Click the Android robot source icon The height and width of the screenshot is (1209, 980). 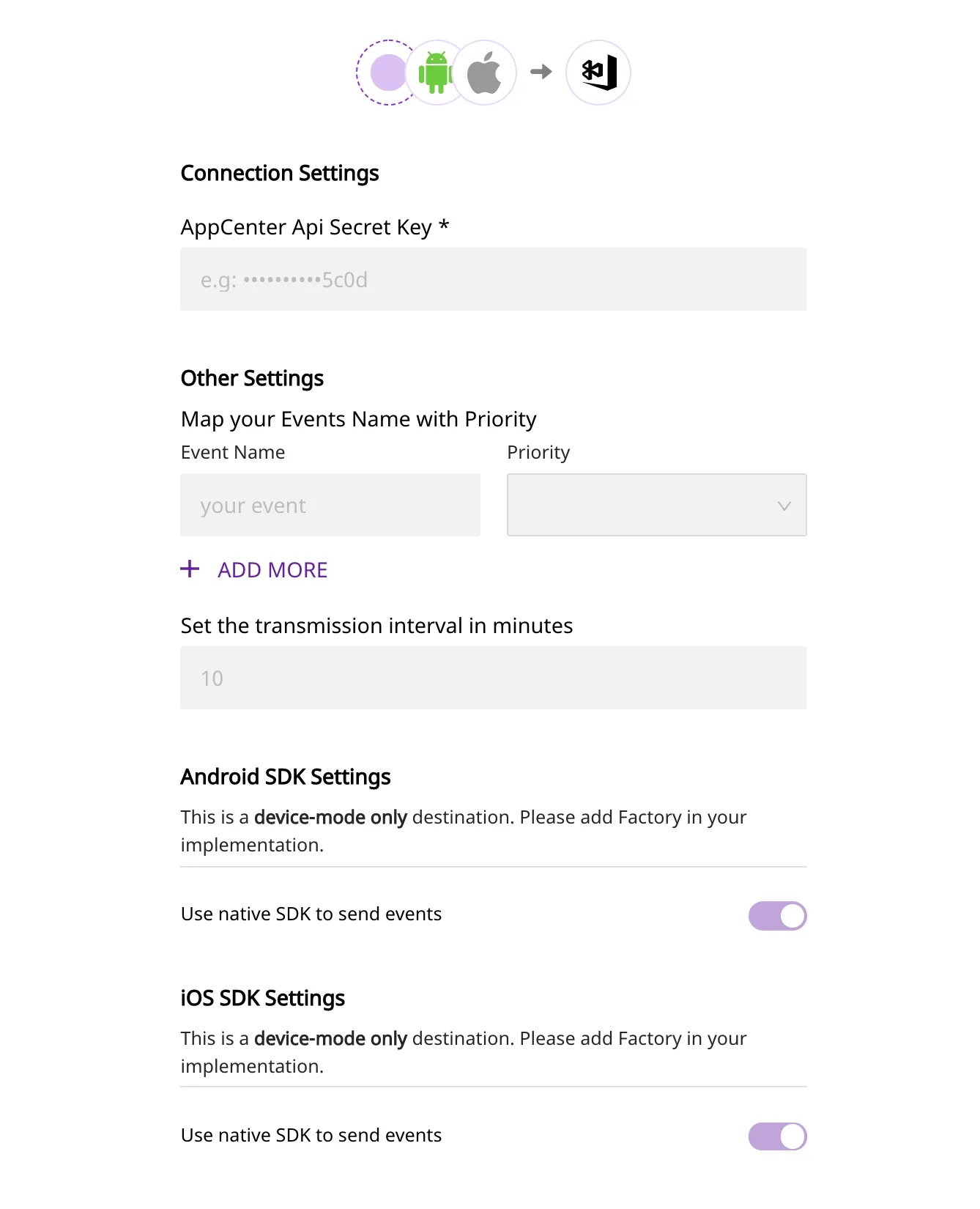pyautogui.click(x=437, y=73)
